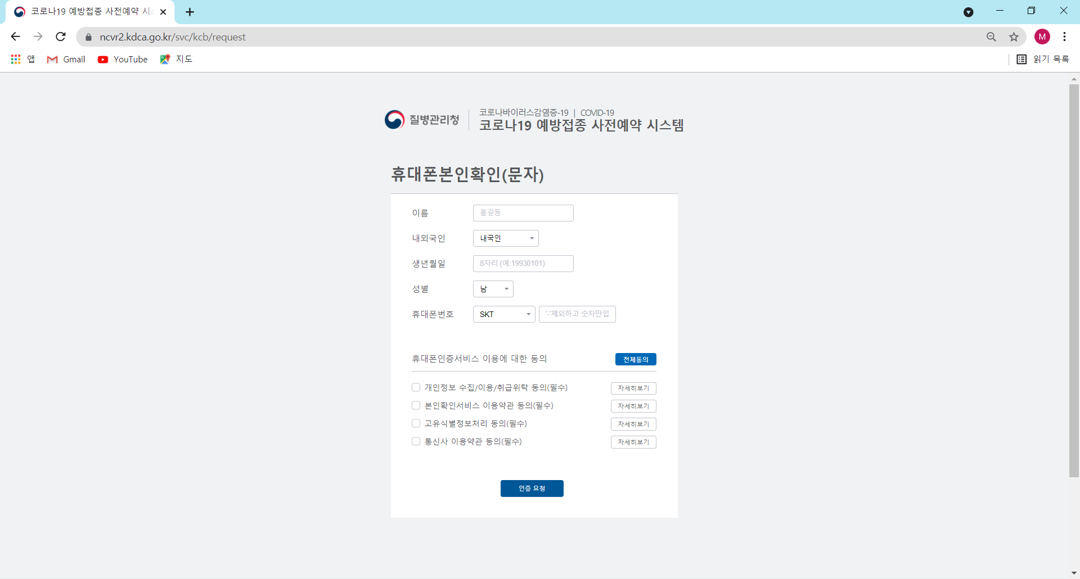Click the 이름 name input field
The height and width of the screenshot is (579, 1080).
pyautogui.click(x=523, y=213)
